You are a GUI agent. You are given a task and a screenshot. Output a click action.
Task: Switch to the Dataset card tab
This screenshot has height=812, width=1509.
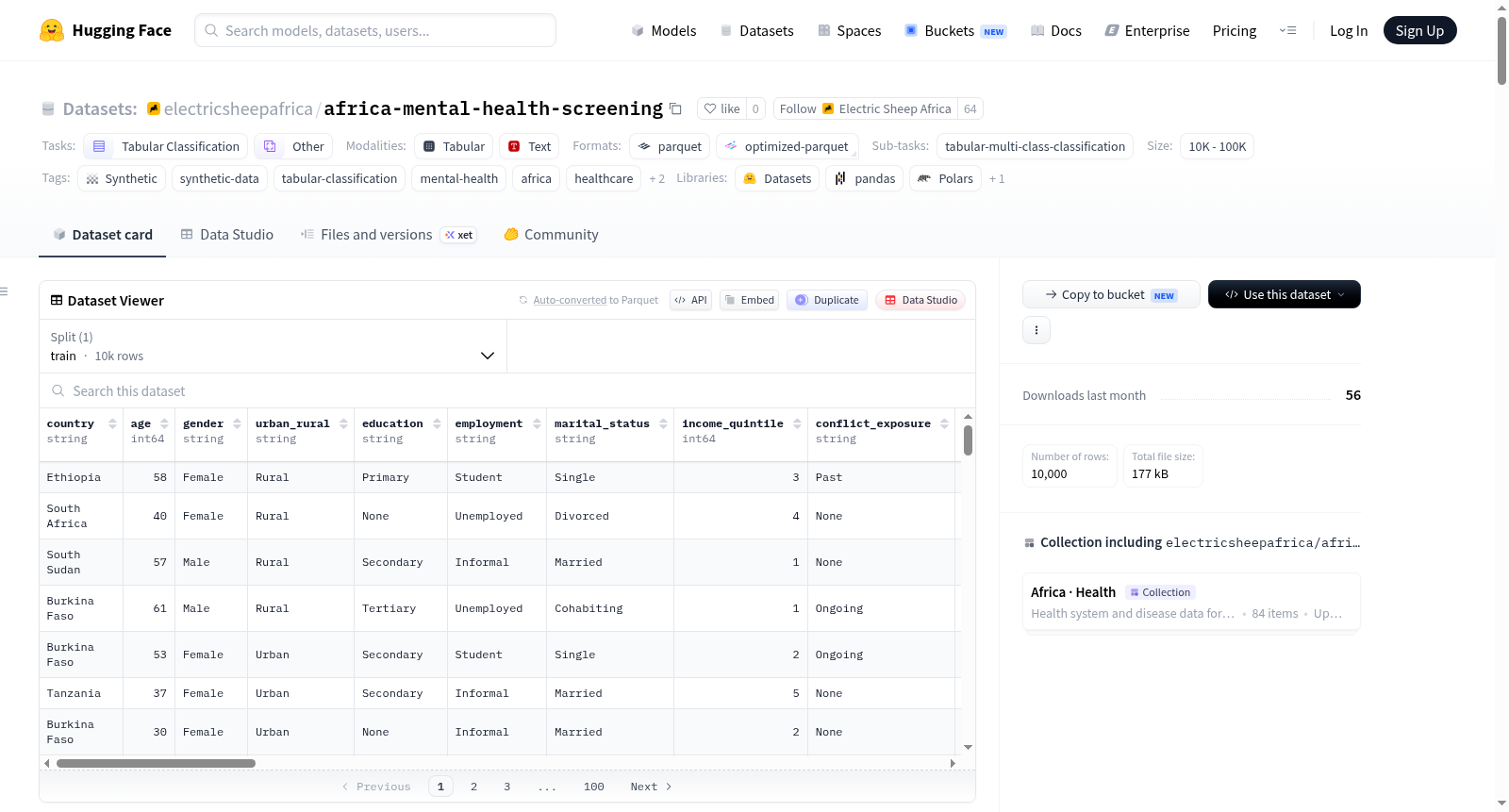[x=103, y=234]
